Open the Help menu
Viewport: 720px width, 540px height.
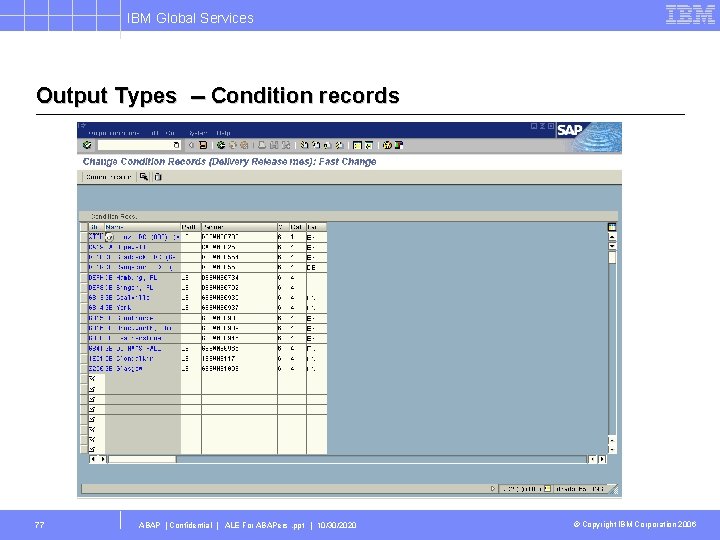point(223,133)
